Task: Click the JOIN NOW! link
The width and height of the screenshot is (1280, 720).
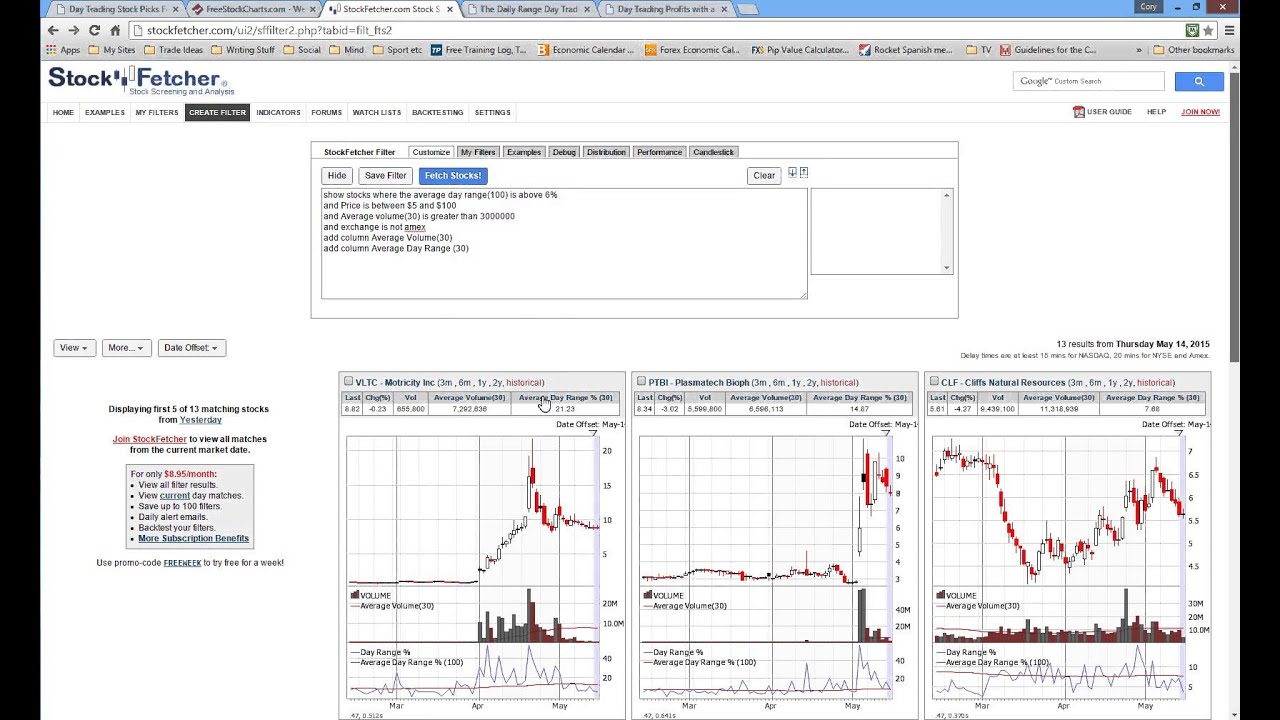Action: [1200, 112]
